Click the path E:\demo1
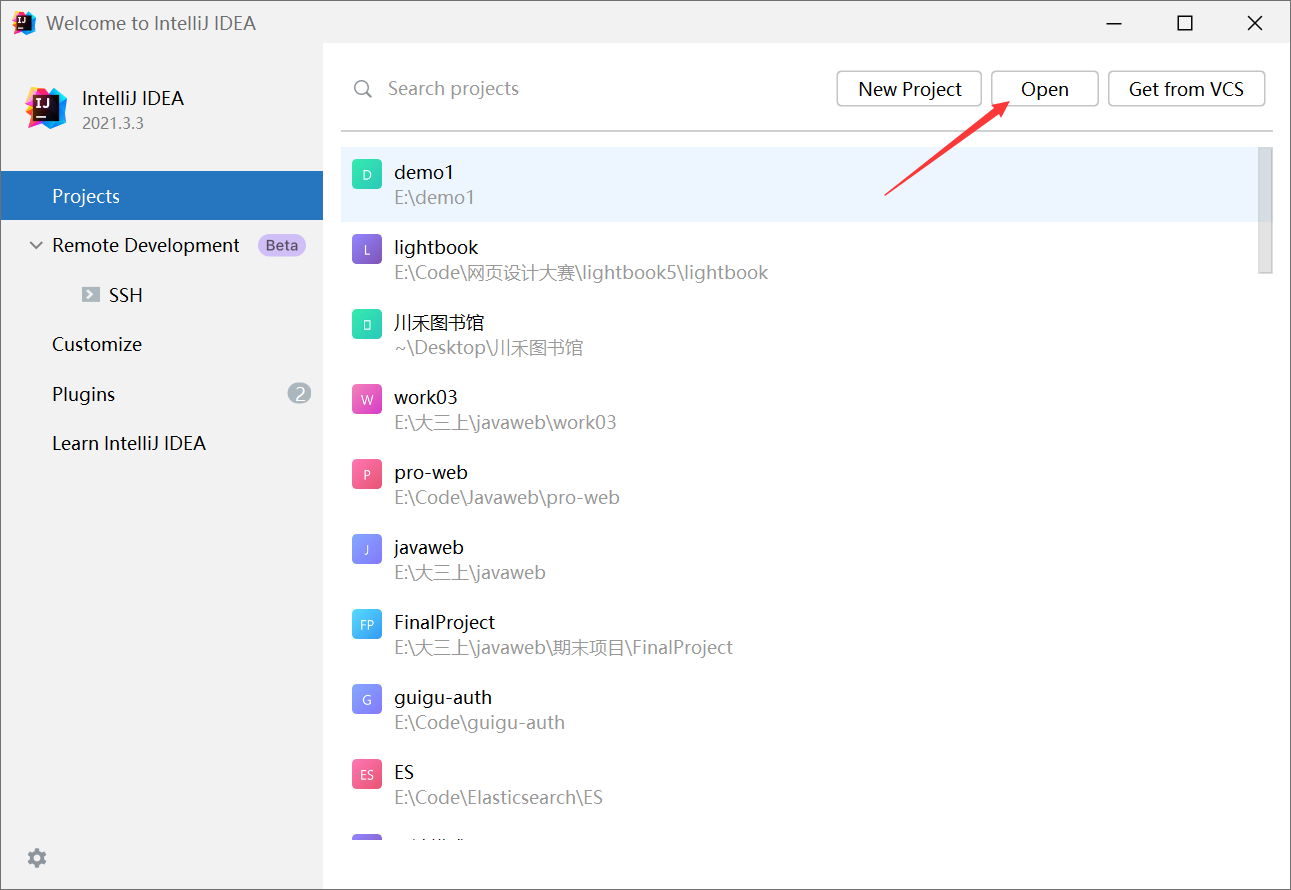This screenshot has width=1291, height=890. click(434, 197)
